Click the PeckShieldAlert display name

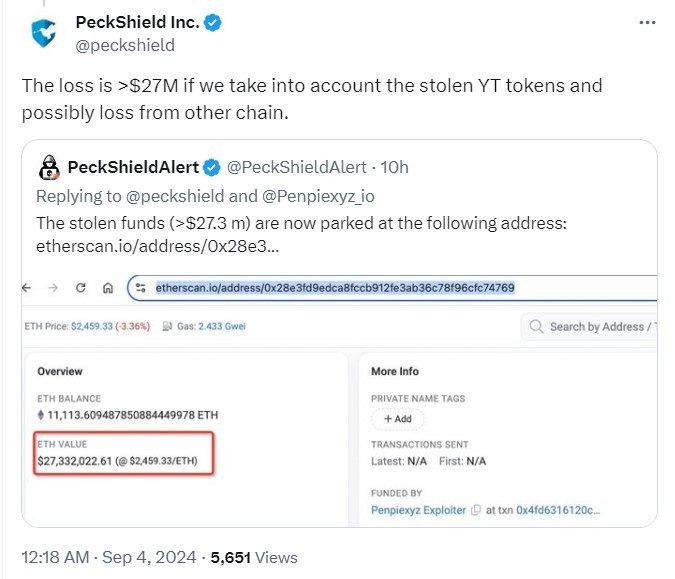click(132, 167)
